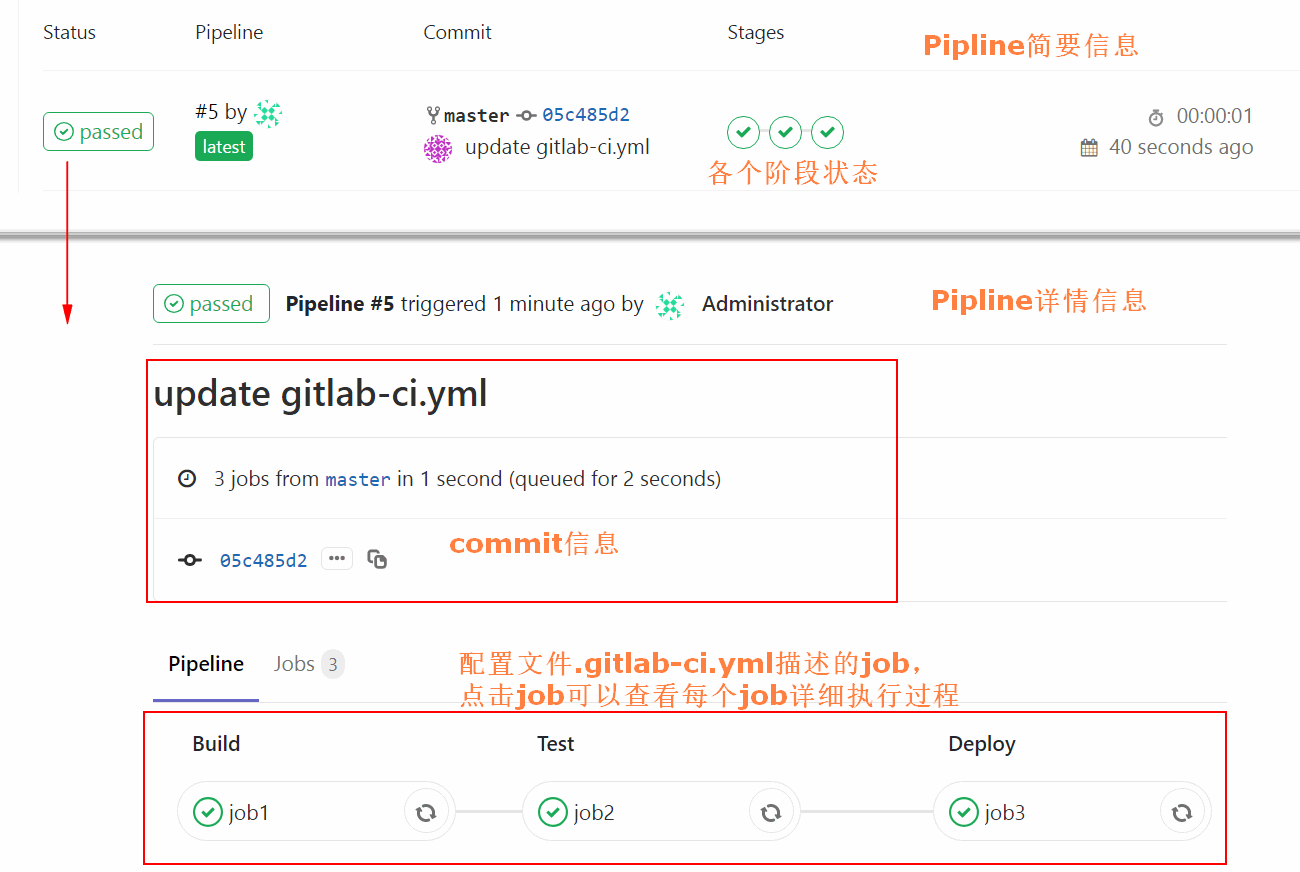1300x872 pixels.
Task: Open the master branch link in Commit column
Action: tap(477, 115)
